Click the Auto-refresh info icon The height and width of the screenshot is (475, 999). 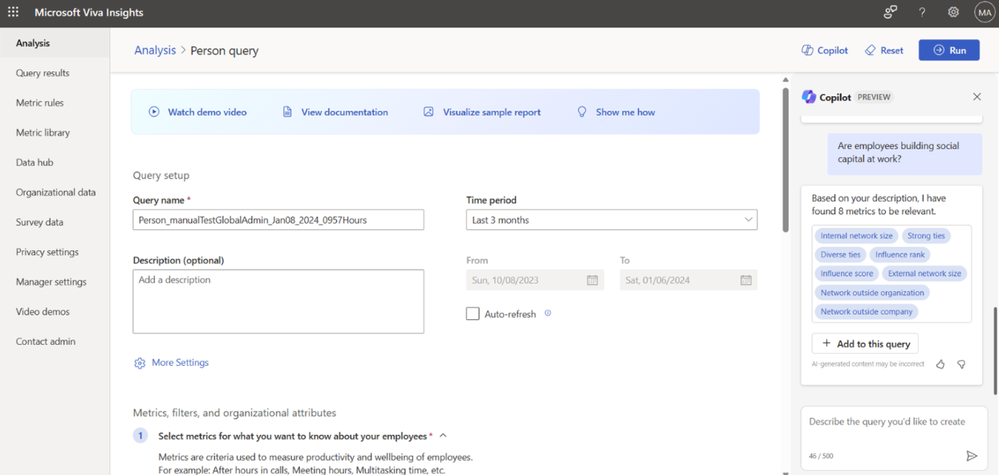[x=548, y=313]
